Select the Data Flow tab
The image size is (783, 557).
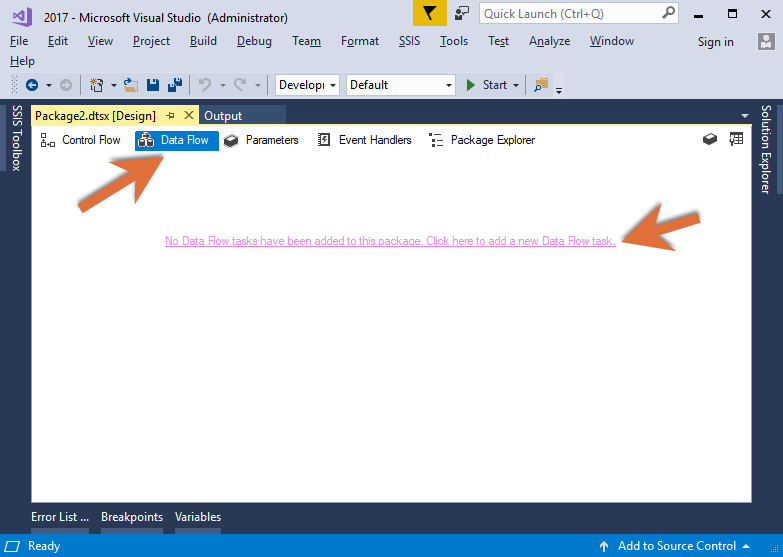(177, 140)
